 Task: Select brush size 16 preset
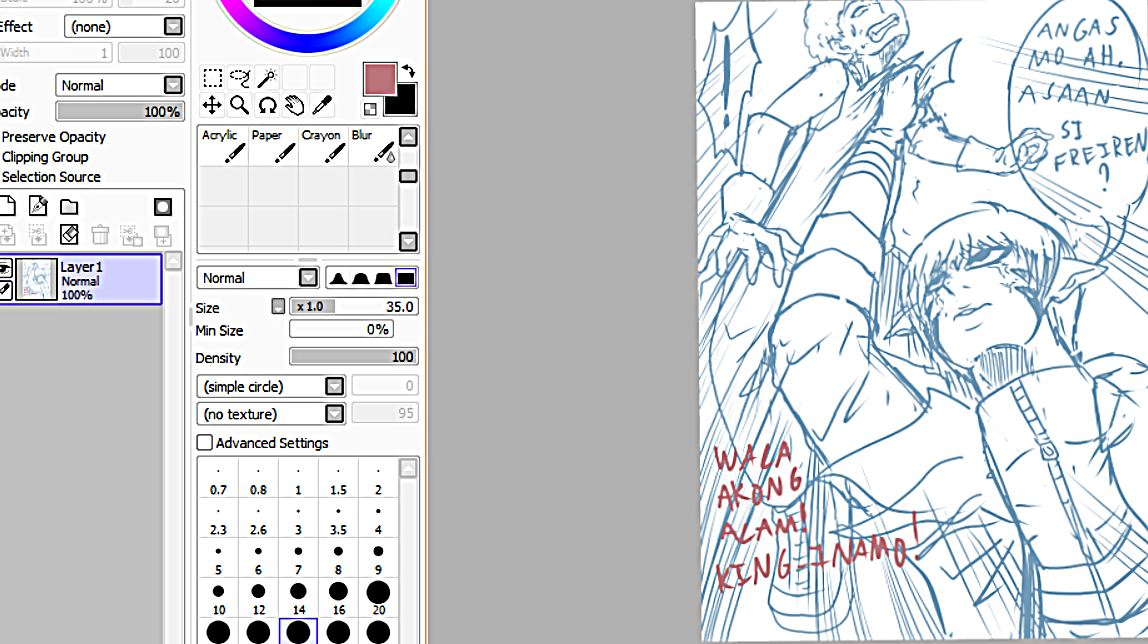[338, 600]
